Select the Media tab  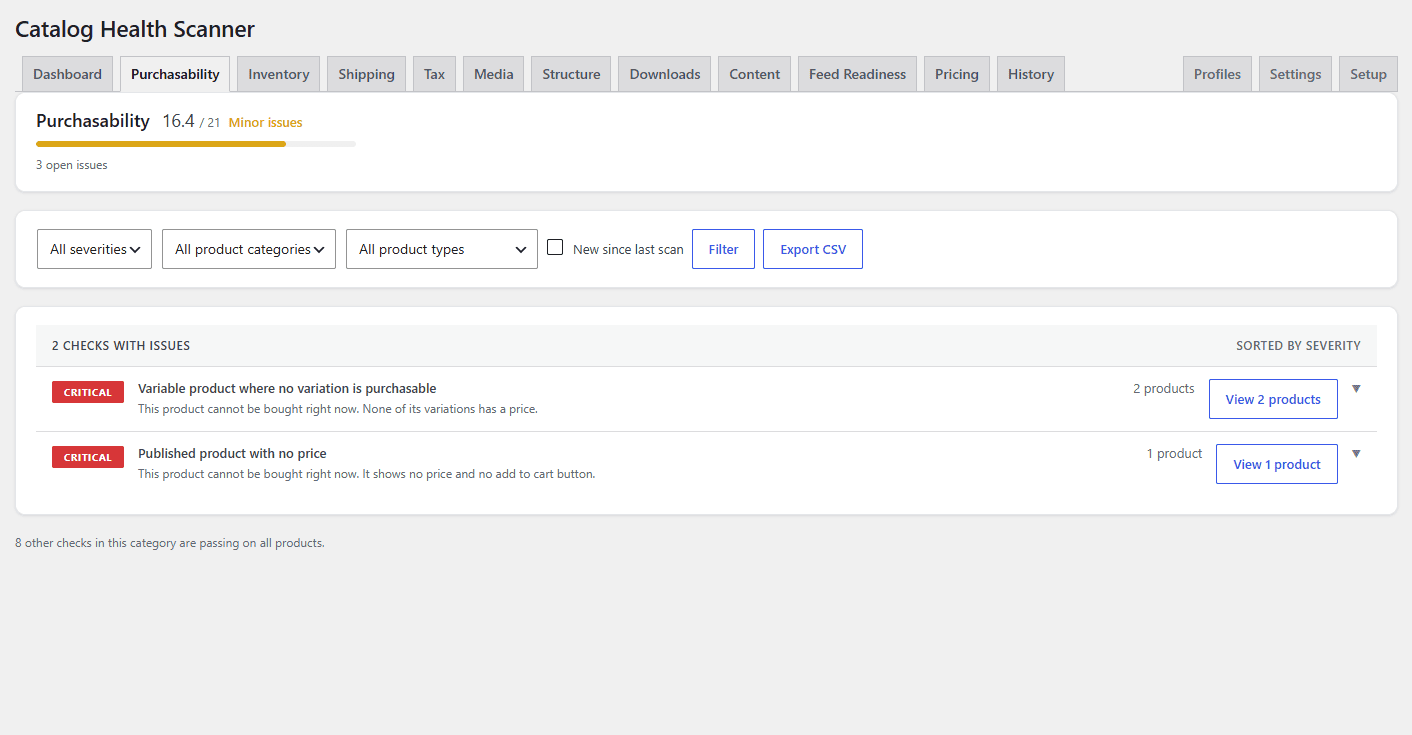point(493,74)
